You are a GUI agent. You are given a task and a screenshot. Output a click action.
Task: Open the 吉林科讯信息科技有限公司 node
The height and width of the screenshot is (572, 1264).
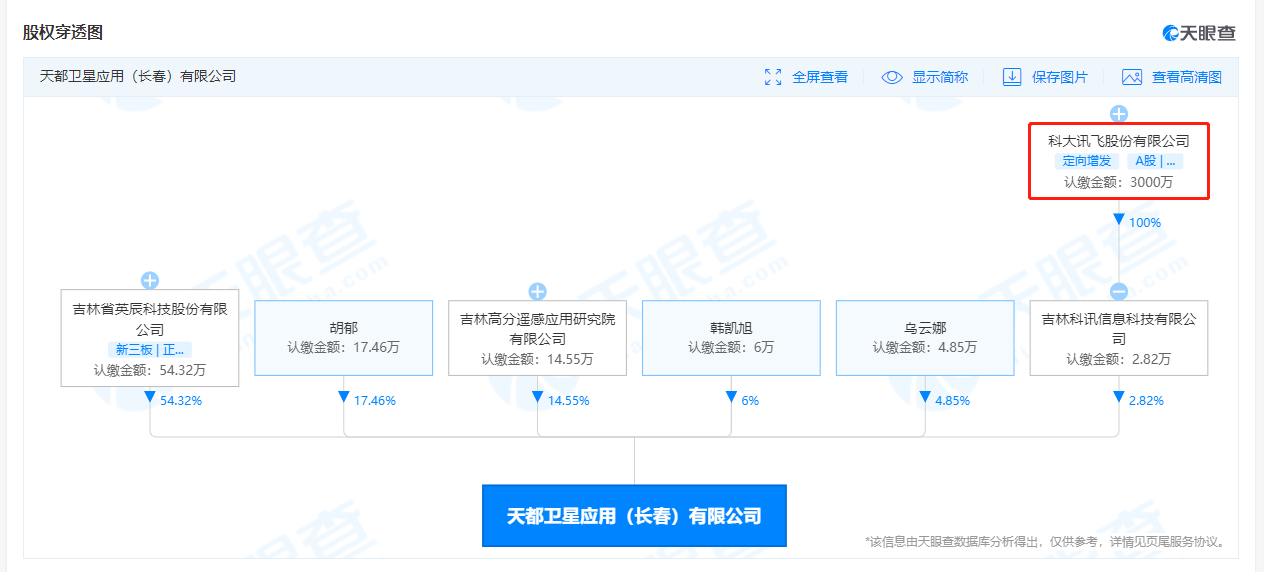[1119, 338]
